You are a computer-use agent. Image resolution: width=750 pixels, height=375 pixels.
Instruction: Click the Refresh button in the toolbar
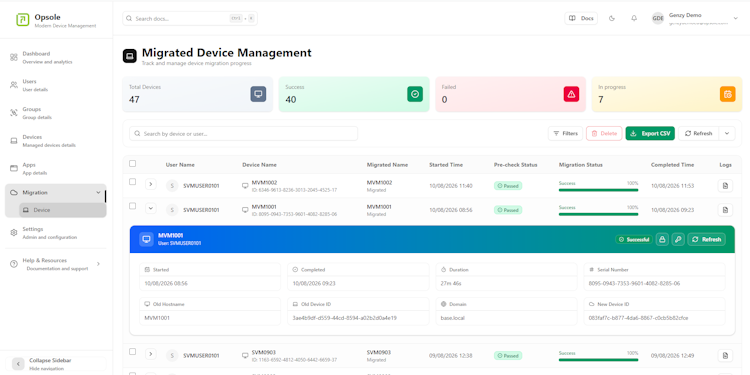[x=698, y=133]
